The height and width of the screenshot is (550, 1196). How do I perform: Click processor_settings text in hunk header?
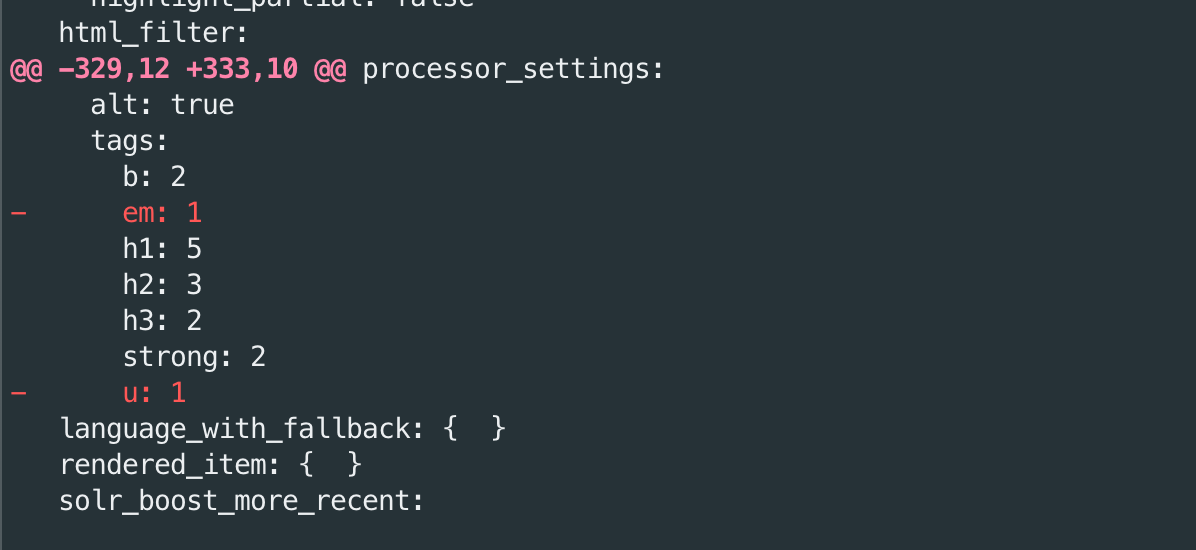514,70
